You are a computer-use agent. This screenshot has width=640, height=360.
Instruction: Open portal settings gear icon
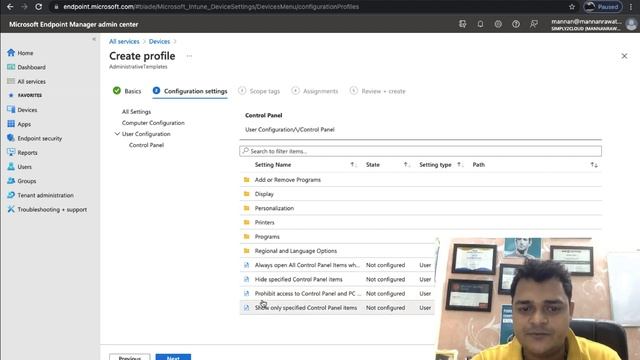coord(498,24)
